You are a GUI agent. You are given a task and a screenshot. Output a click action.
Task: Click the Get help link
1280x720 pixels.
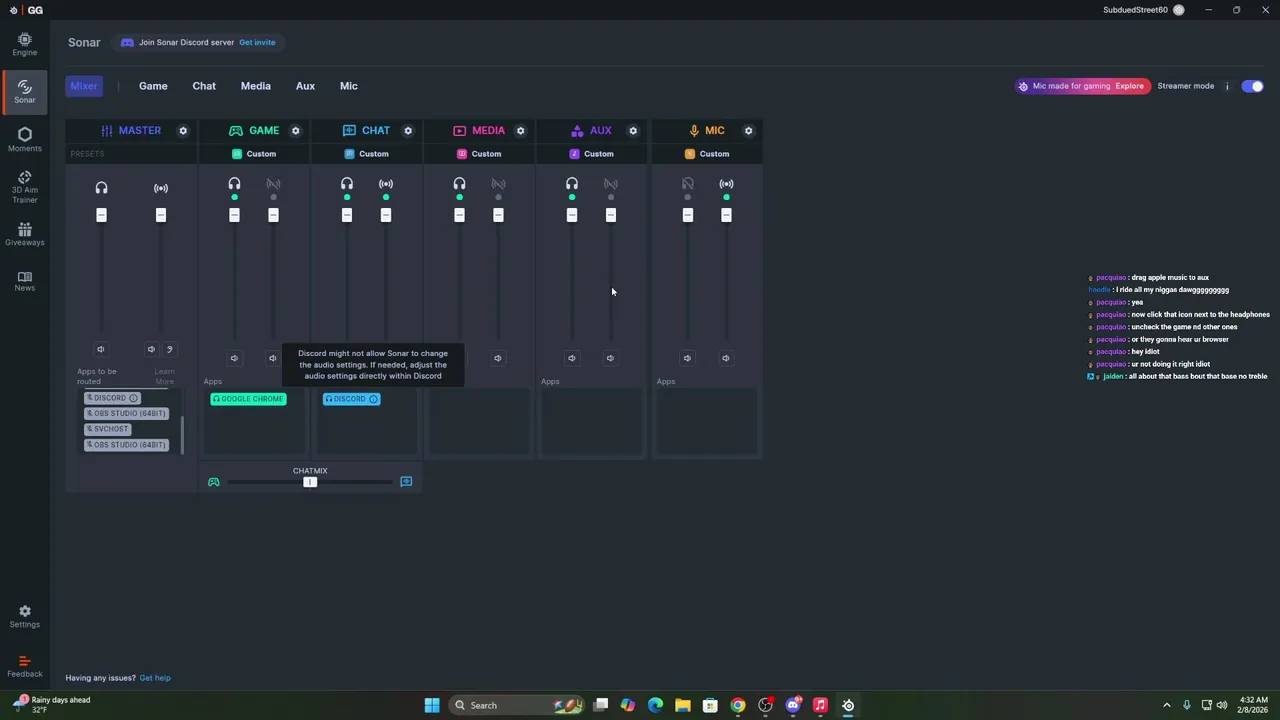click(155, 678)
